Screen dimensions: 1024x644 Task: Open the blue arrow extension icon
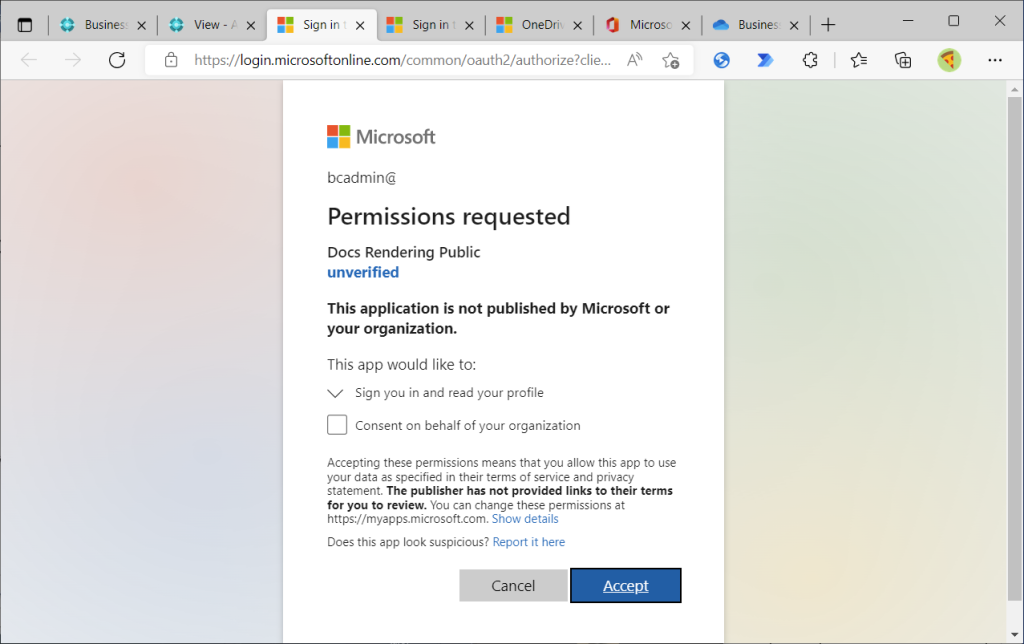point(765,61)
